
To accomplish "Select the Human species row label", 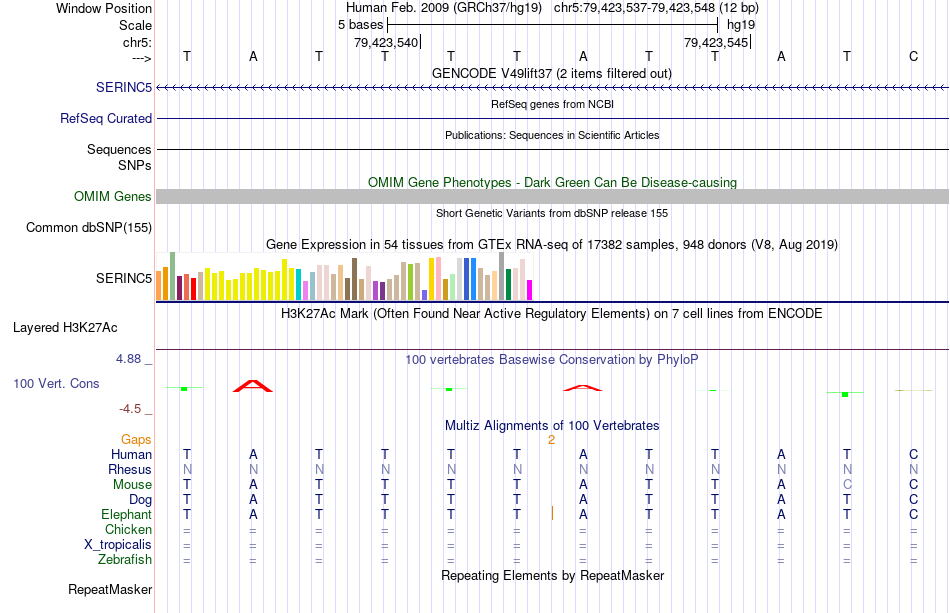I will click(131, 454).
